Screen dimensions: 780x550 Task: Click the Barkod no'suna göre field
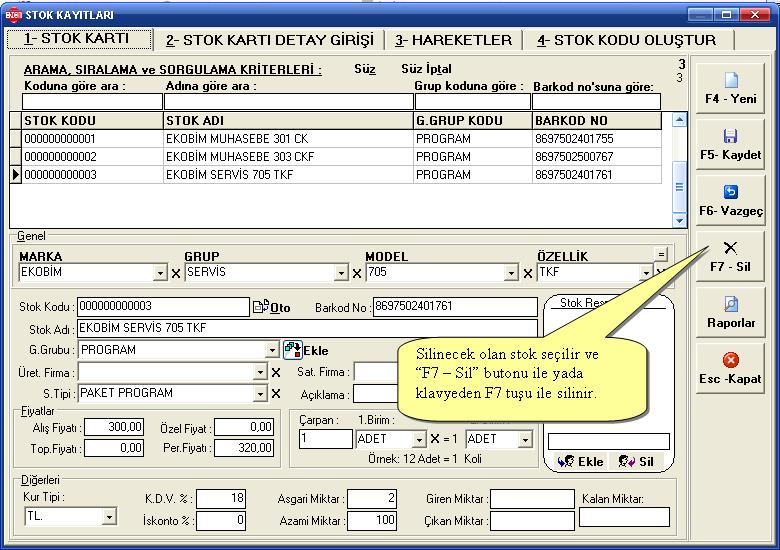point(596,101)
